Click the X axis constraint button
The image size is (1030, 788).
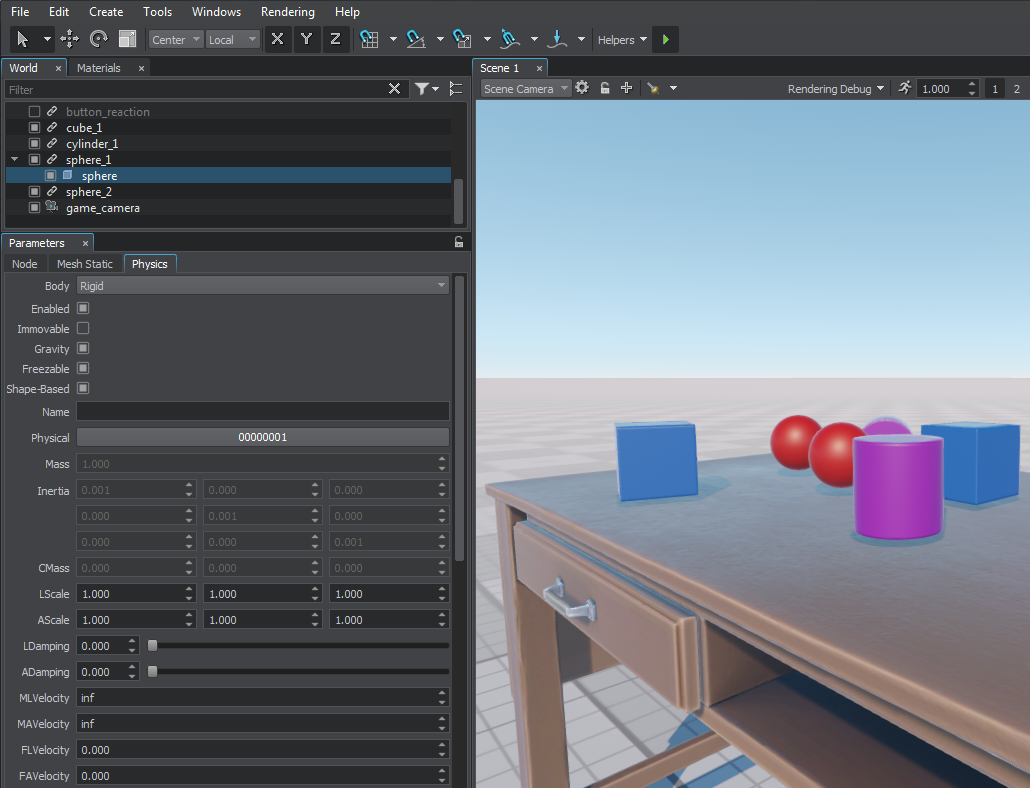pos(277,39)
